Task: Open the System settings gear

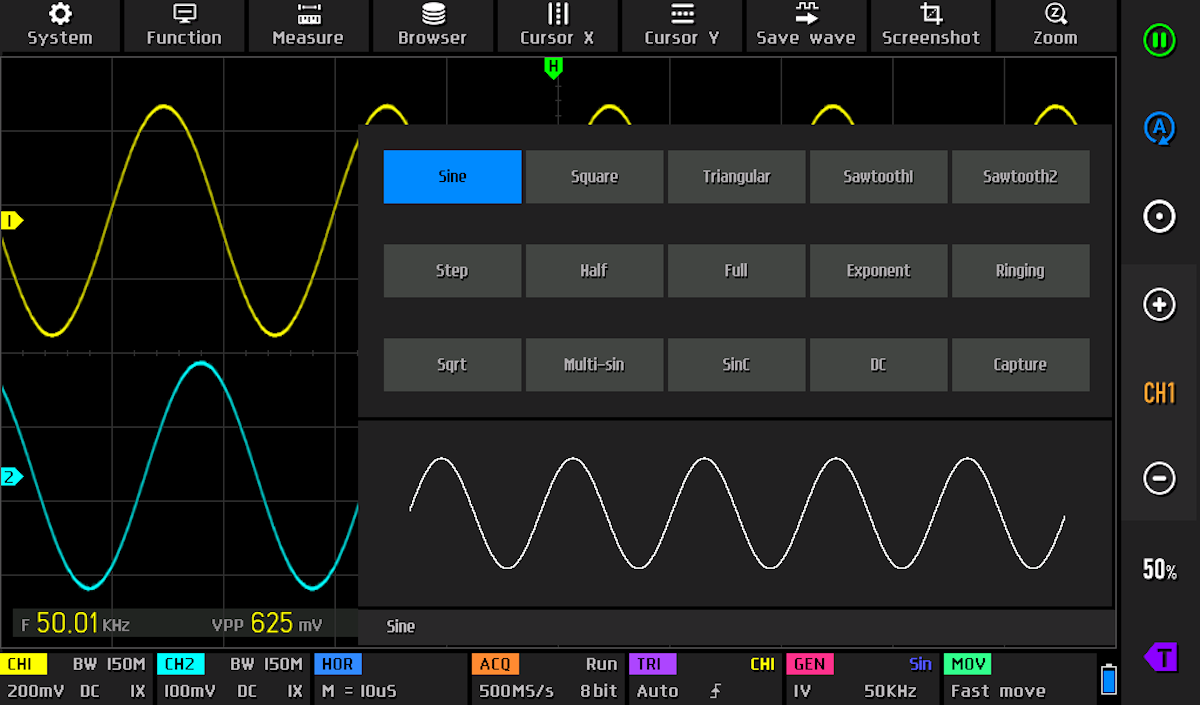Action: 60,25
